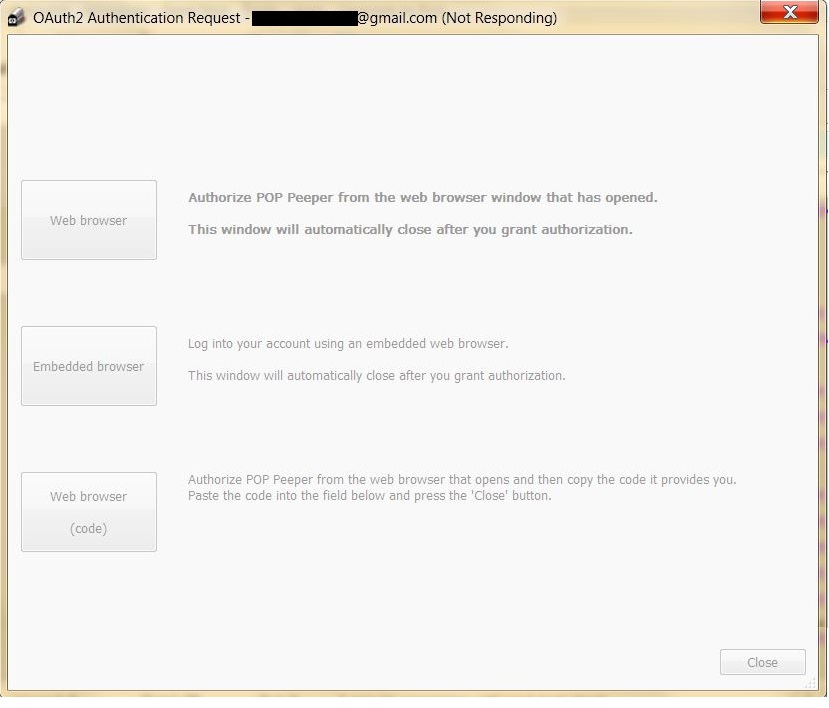Click the resize grip in window corner
829x708 pixels.
pyautogui.click(x=811, y=683)
